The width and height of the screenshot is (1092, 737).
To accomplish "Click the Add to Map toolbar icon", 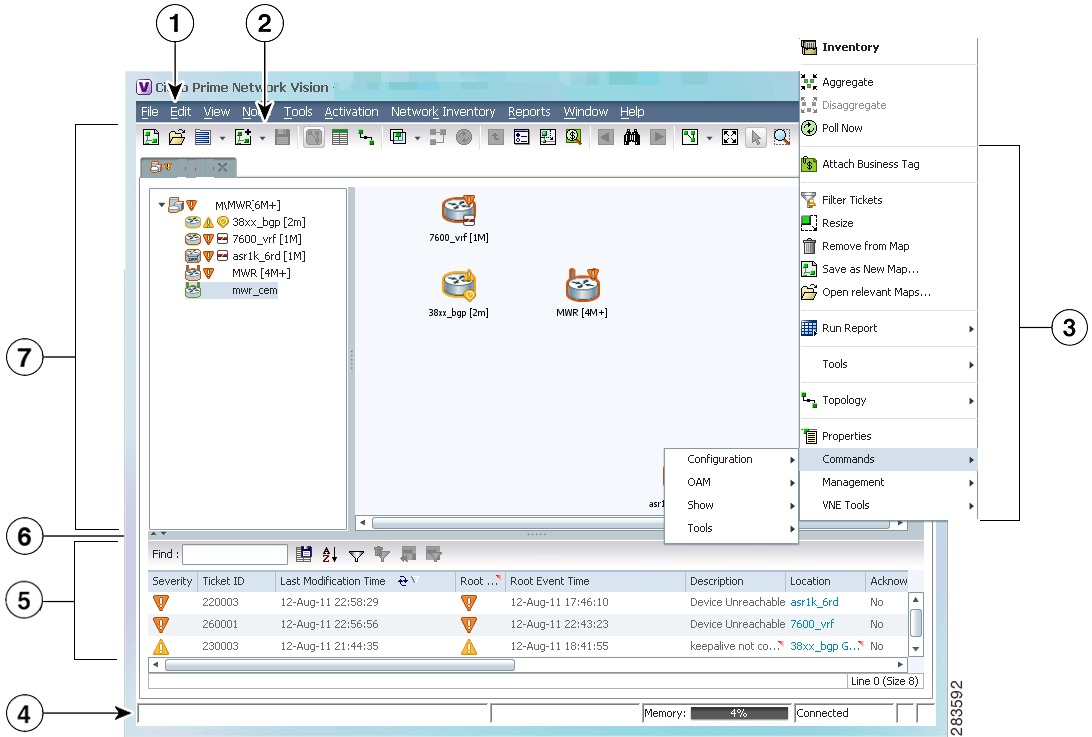I will tap(243, 137).
